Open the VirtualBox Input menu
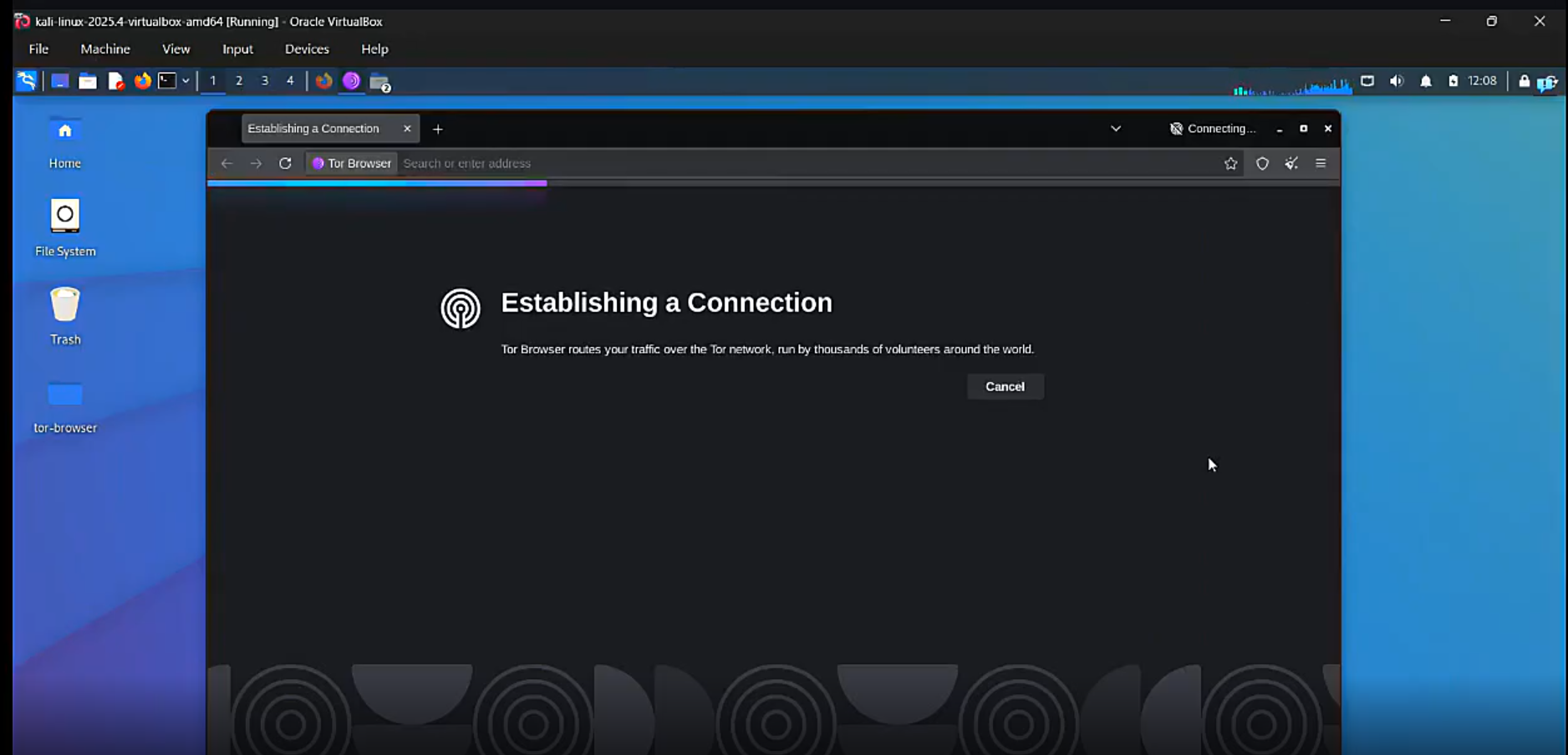Viewport: 1568px width, 755px height. (x=237, y=49)
